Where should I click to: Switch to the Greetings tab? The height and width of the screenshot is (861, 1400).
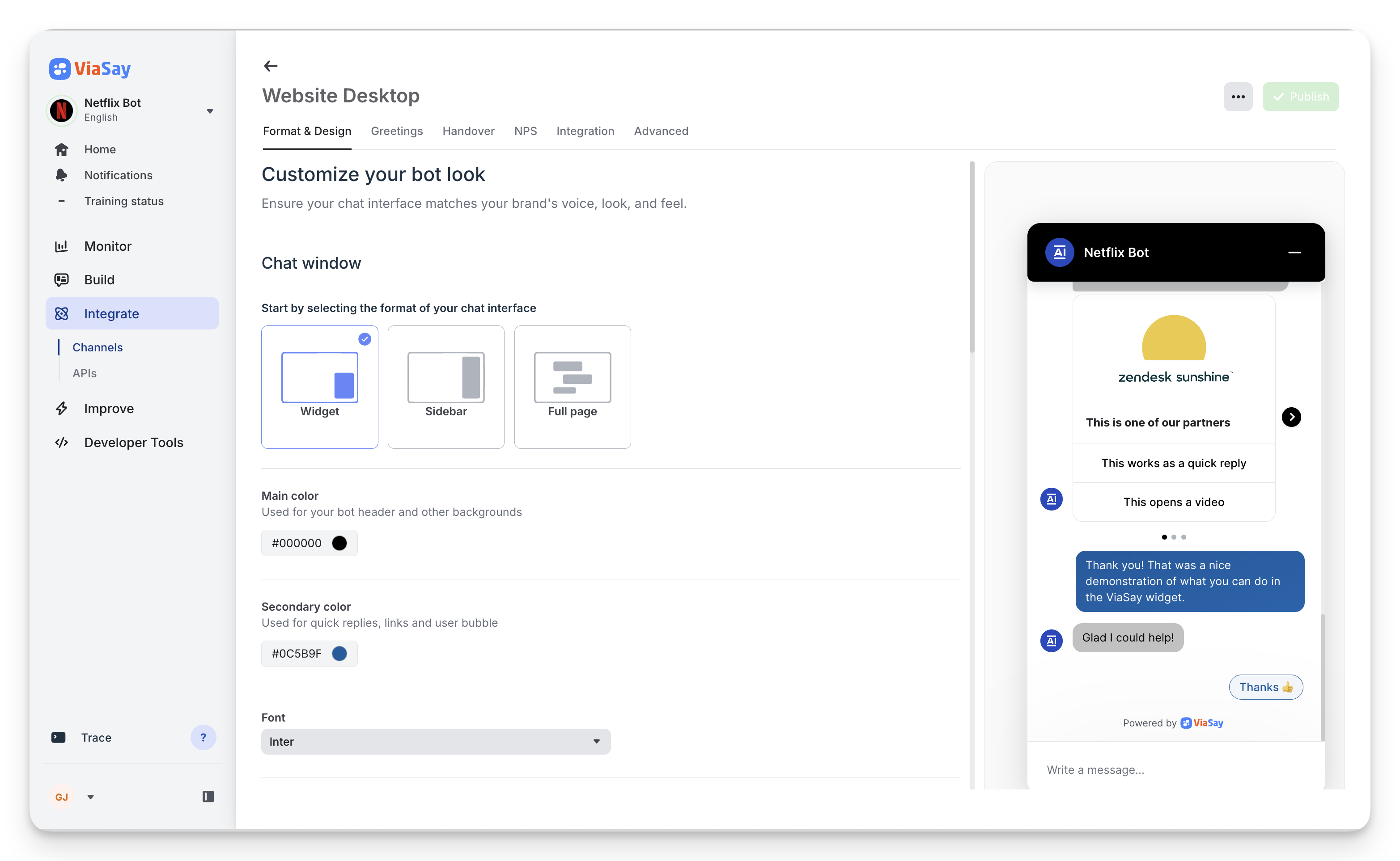[396, 131]
